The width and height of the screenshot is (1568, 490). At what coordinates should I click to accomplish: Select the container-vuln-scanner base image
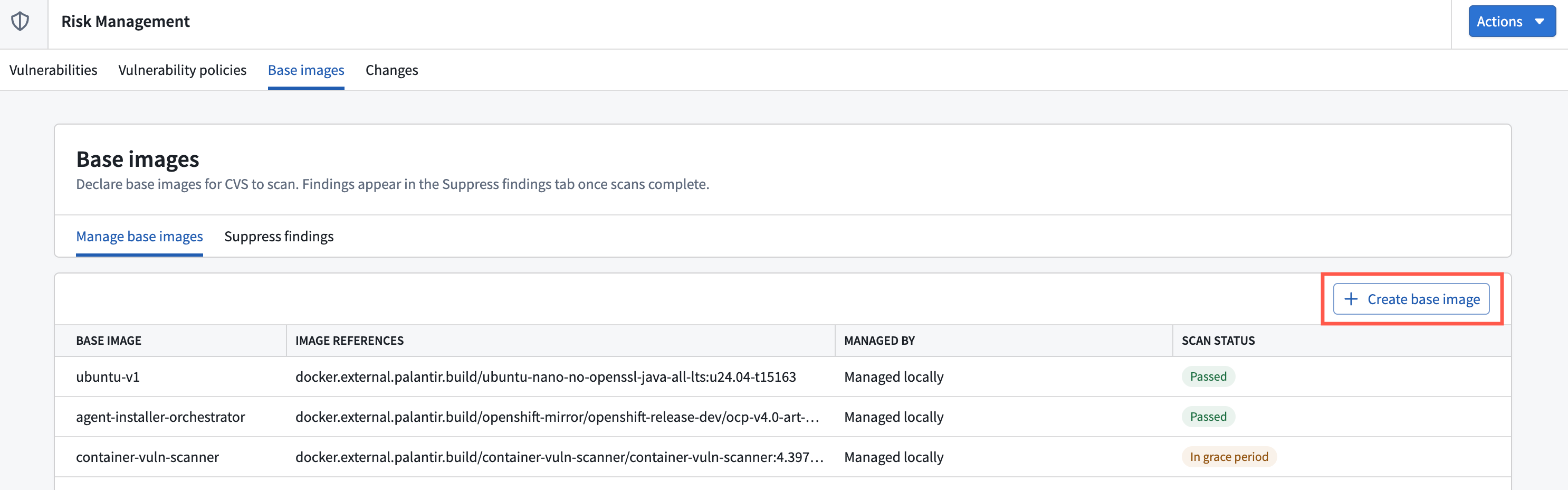pyautogui.click(x=147, y=457)
